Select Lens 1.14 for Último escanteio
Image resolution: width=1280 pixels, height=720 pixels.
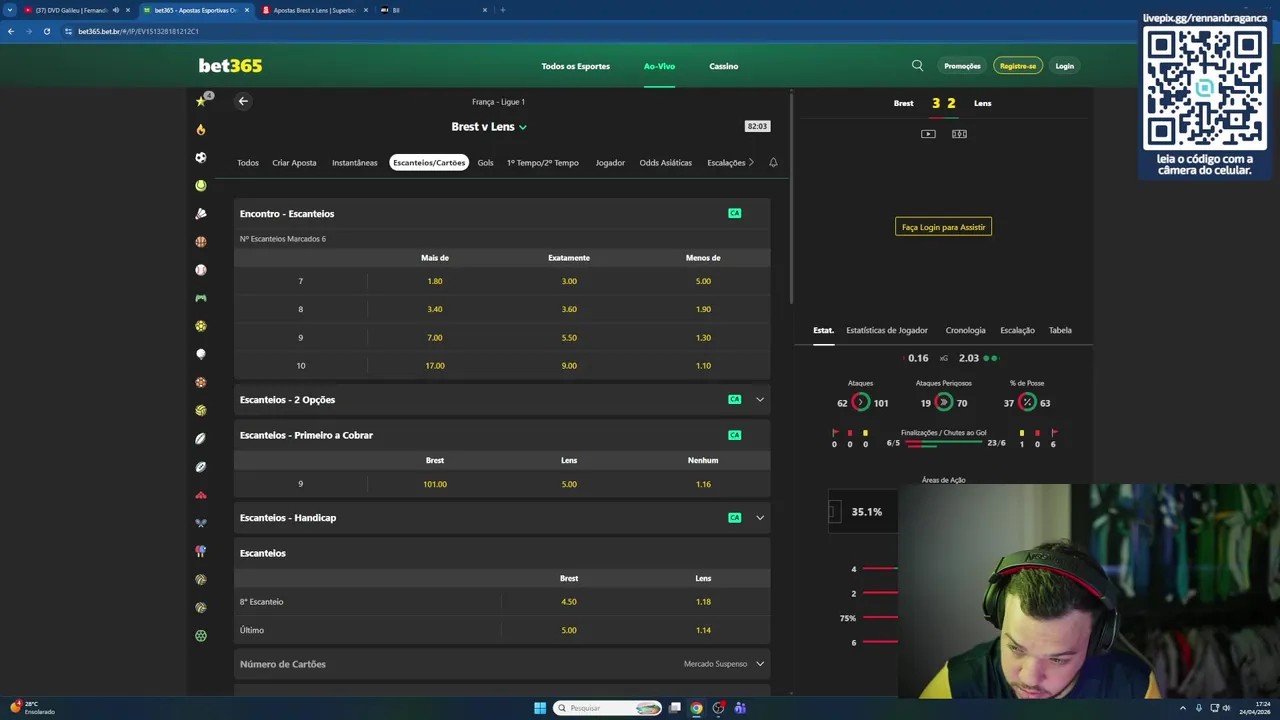(x=703, y=630)
